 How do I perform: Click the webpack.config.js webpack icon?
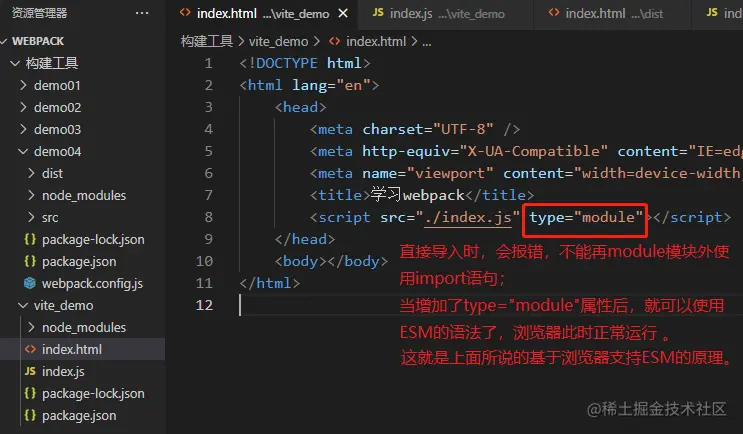click(30, 283)
